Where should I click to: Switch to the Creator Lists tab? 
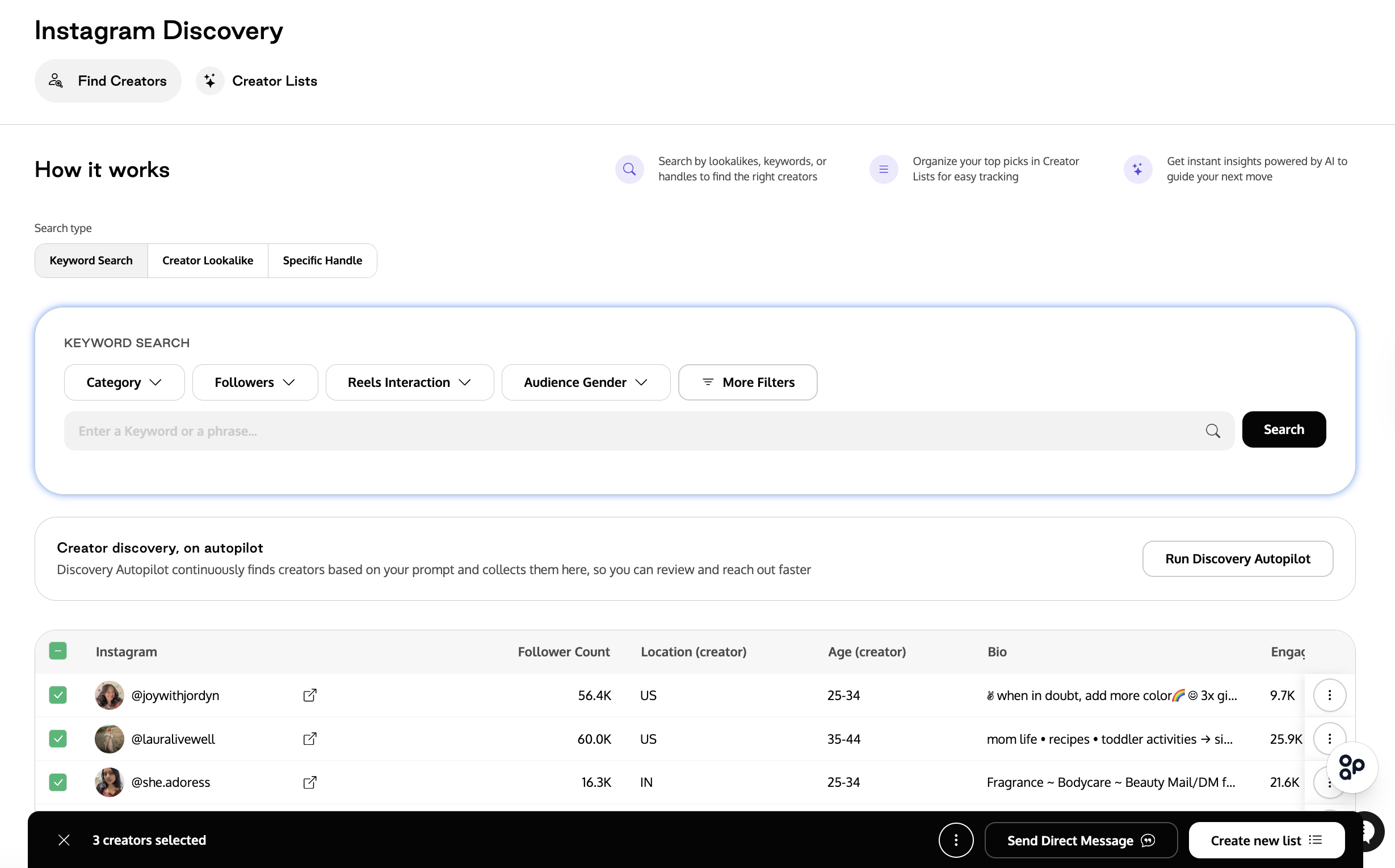[x=257, y=81]
